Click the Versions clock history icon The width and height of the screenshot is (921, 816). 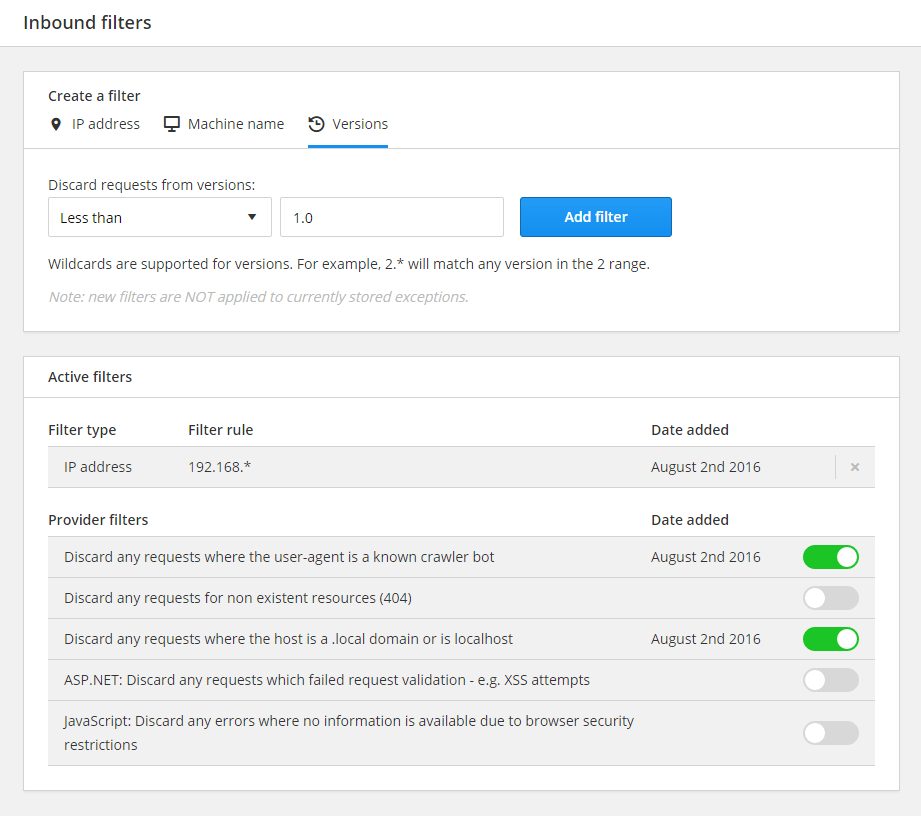[x=317, y=124]
